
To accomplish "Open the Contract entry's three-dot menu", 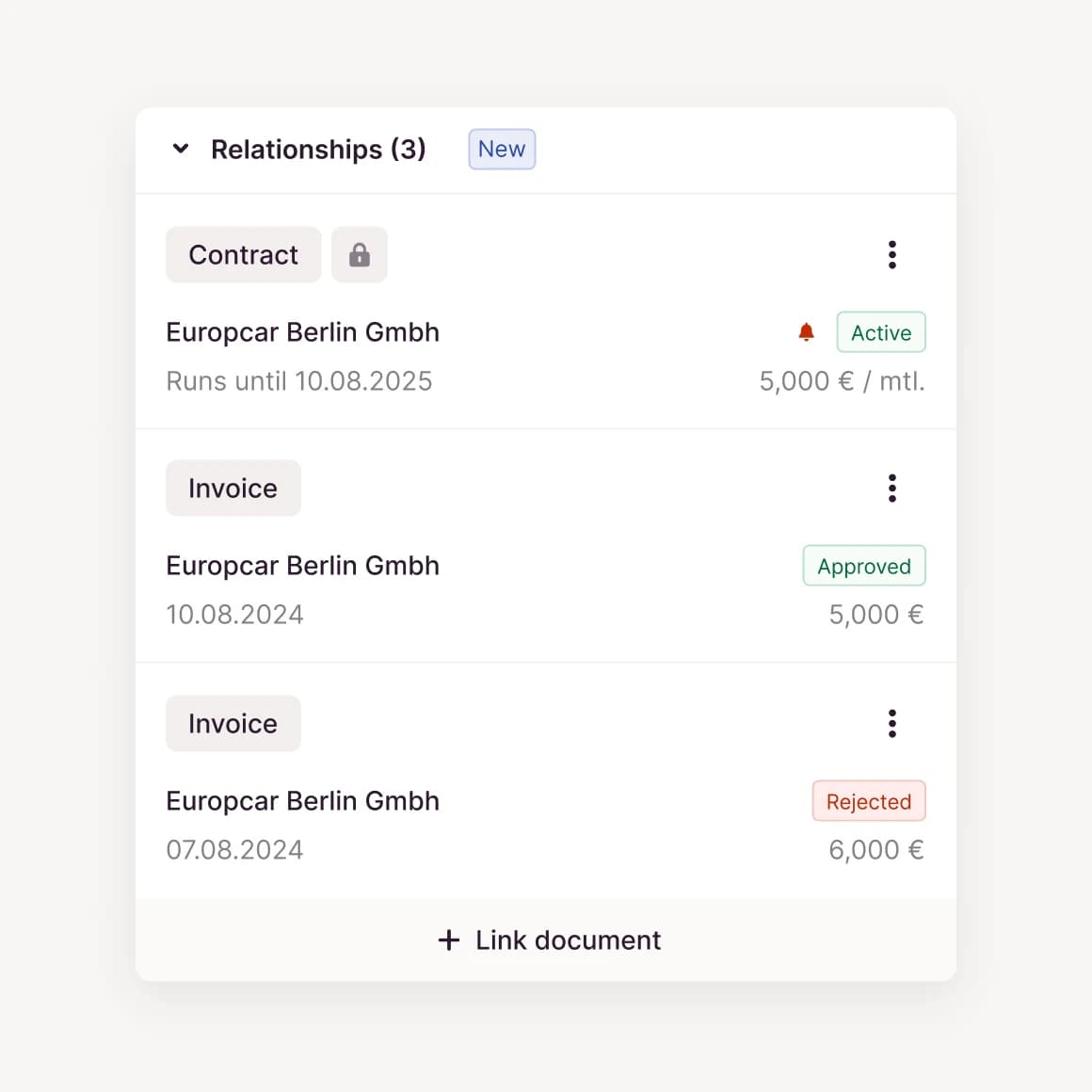I will 891,255.
